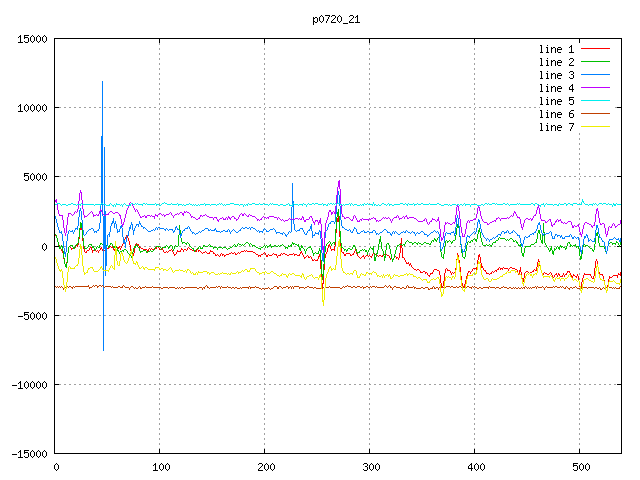The width and height of the screenshot is (640, 480).
Task: Select the 'line 2' legend label
Action: coord(557,62)
